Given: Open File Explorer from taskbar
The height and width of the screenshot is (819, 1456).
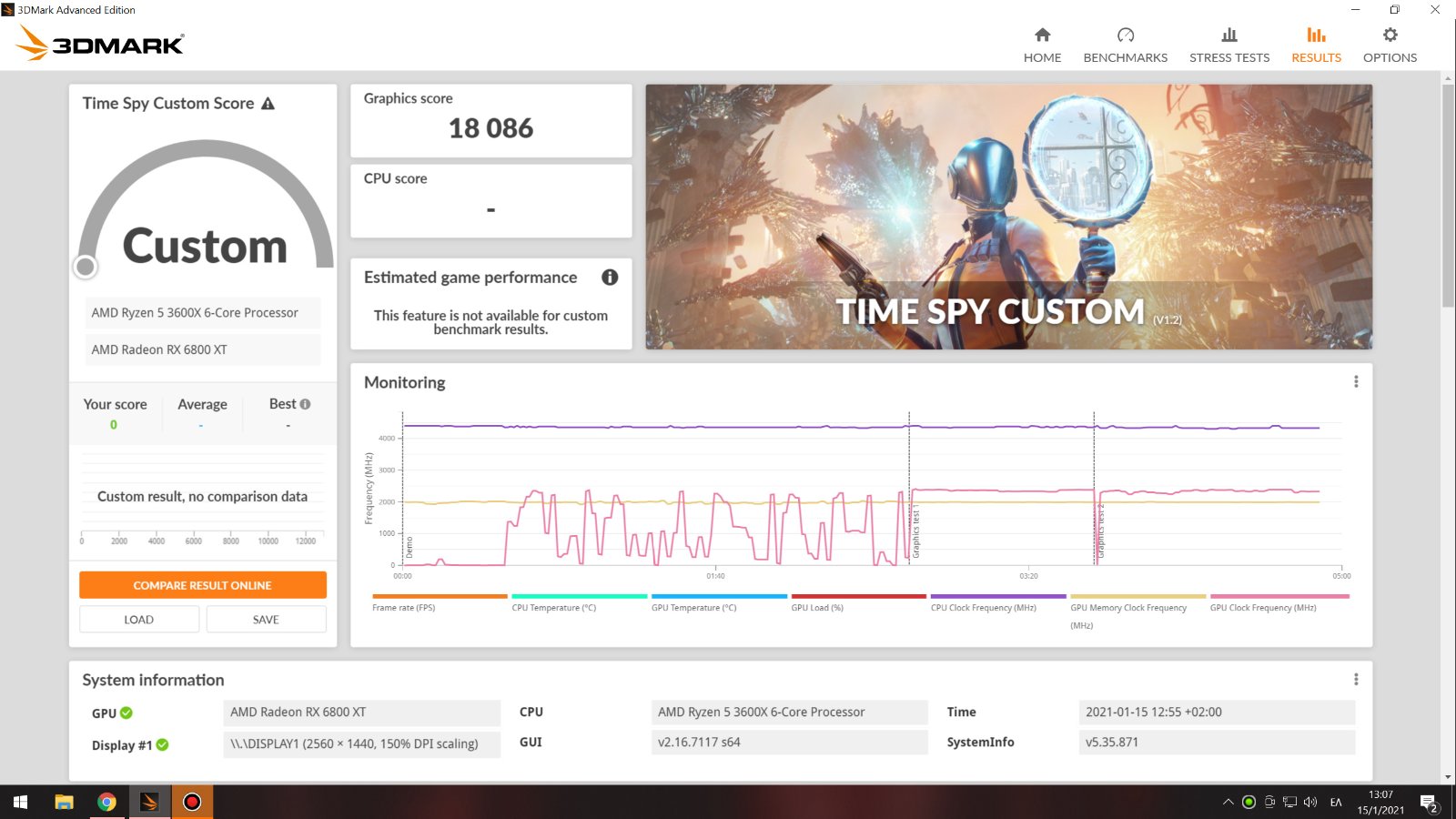Looking at the screenshot, I should tap(64, 802).
